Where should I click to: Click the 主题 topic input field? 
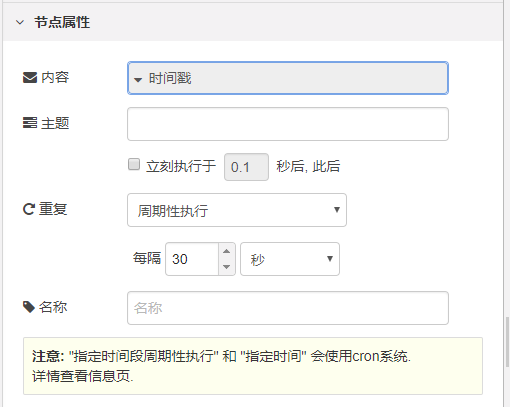(288, 124)
